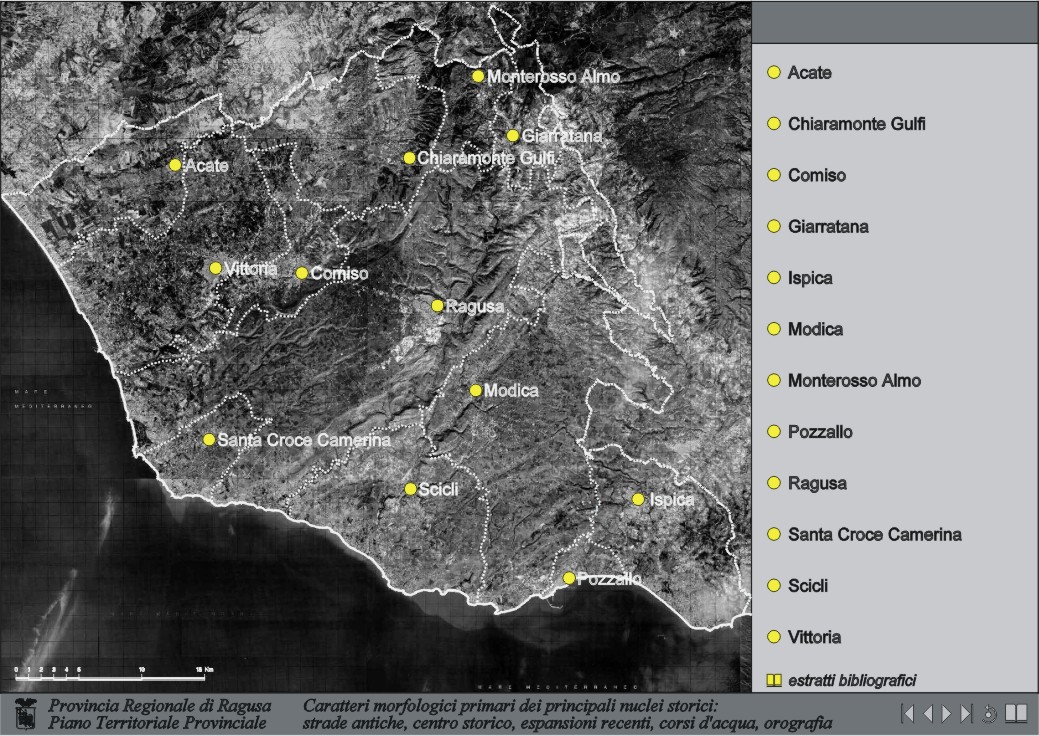Image resolution: width=1039 pixels, height=736 pixels.
Task: Select Scicli in the right panel list
Action: [x=808, y=586]
